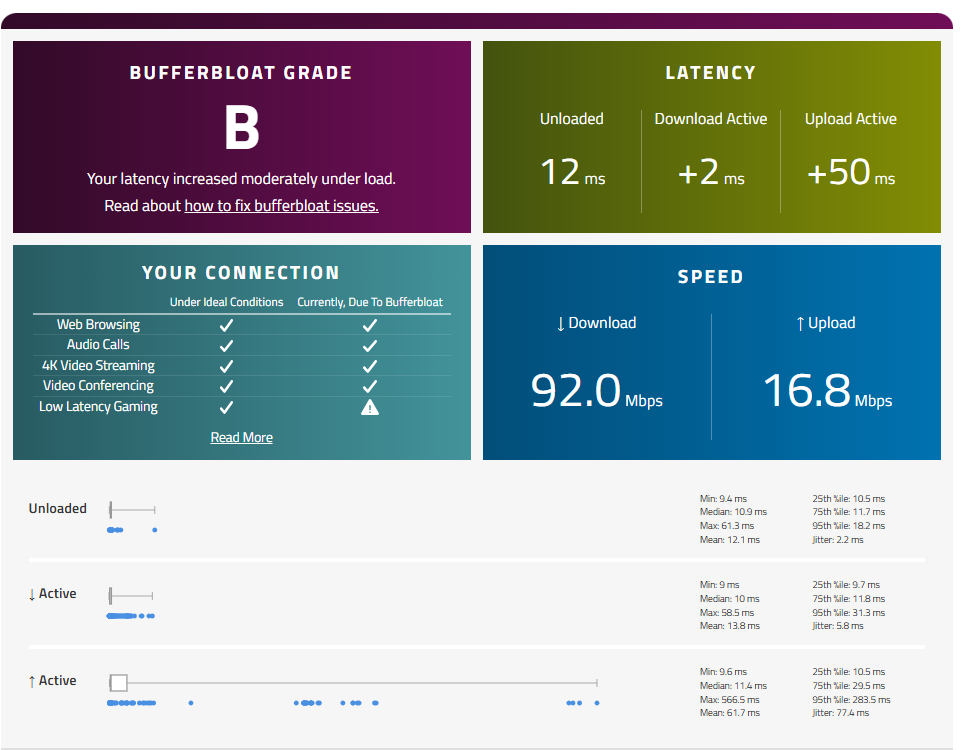The width and height of the screenshot is (973, 750).
Task: Click the Audio Calls bufferbloat checkmark
Action: click(370, 346)
